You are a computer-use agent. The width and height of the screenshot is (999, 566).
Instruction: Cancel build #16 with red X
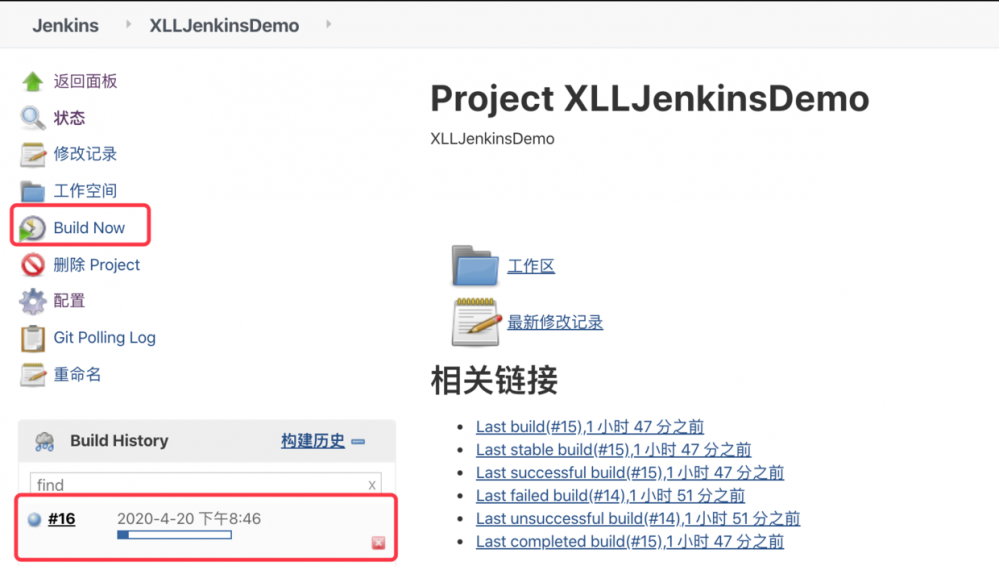point(378,542)
